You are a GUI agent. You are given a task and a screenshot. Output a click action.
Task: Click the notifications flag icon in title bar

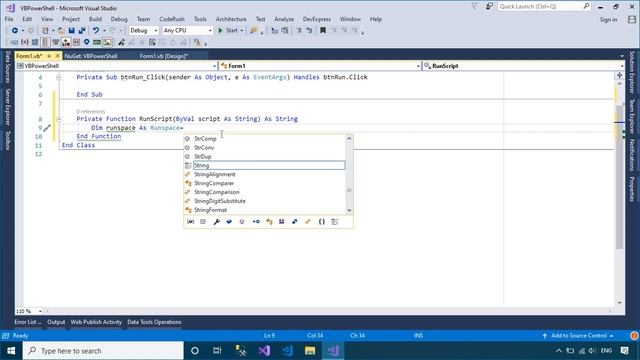point(474,7)
